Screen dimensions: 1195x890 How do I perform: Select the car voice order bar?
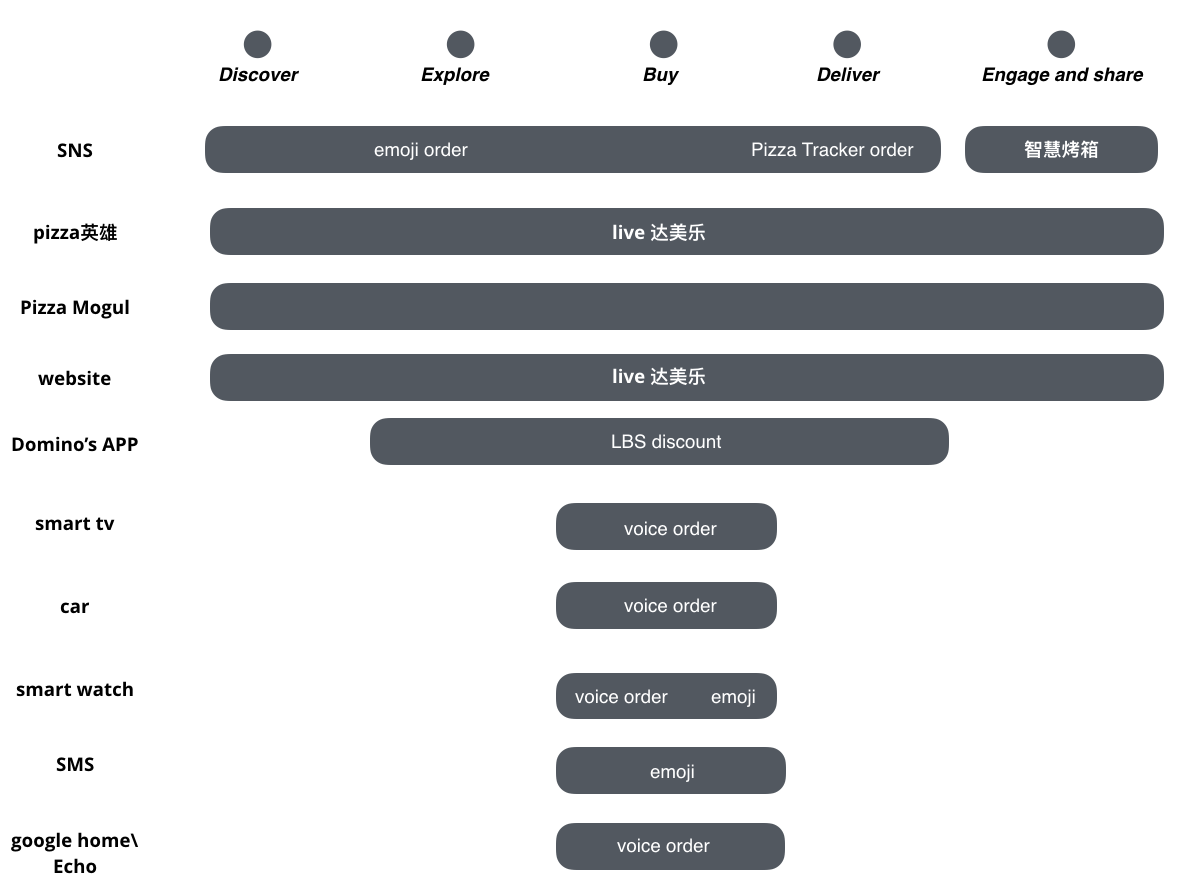(x=666, y=606)
